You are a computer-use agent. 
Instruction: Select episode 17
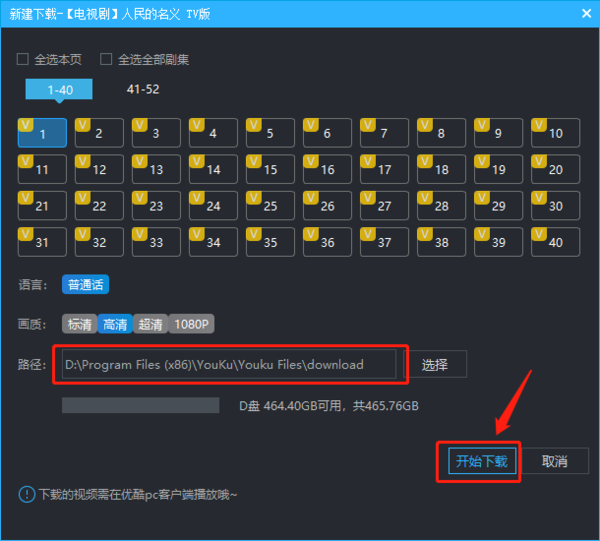point(384,169)
